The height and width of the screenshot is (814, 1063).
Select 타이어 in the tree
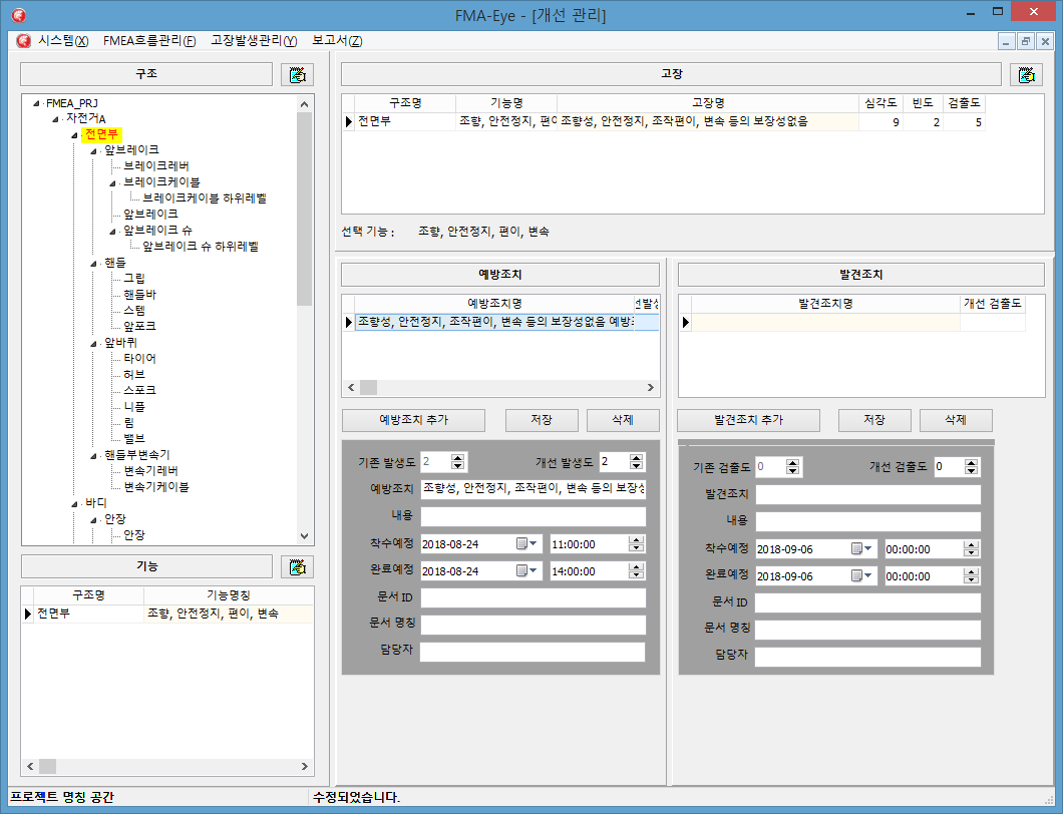coord(139,359)
